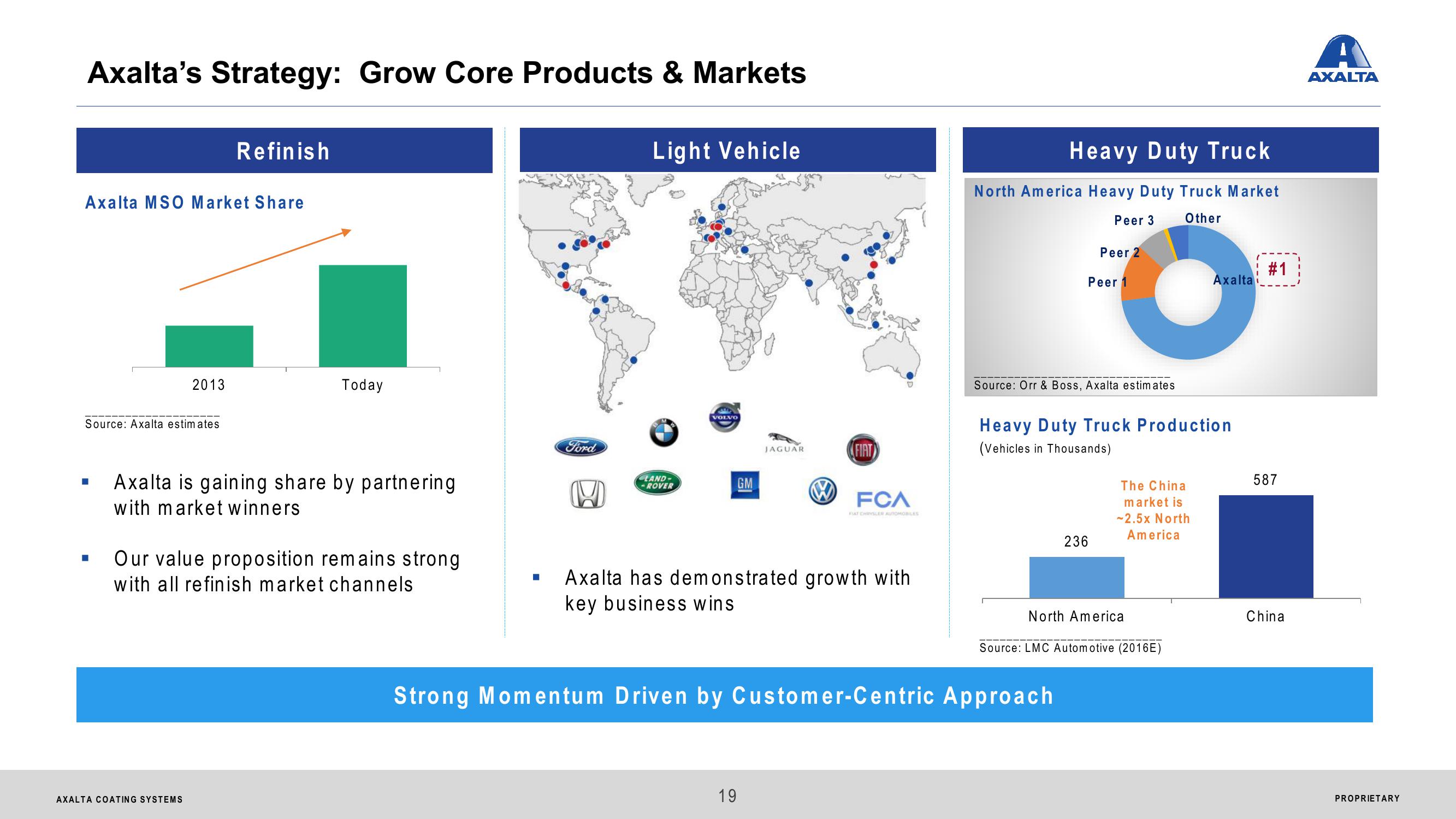Screen dimensions: 1456x819
Task: Click 'Axalta is gaining share' bullet
Action: 285,495
